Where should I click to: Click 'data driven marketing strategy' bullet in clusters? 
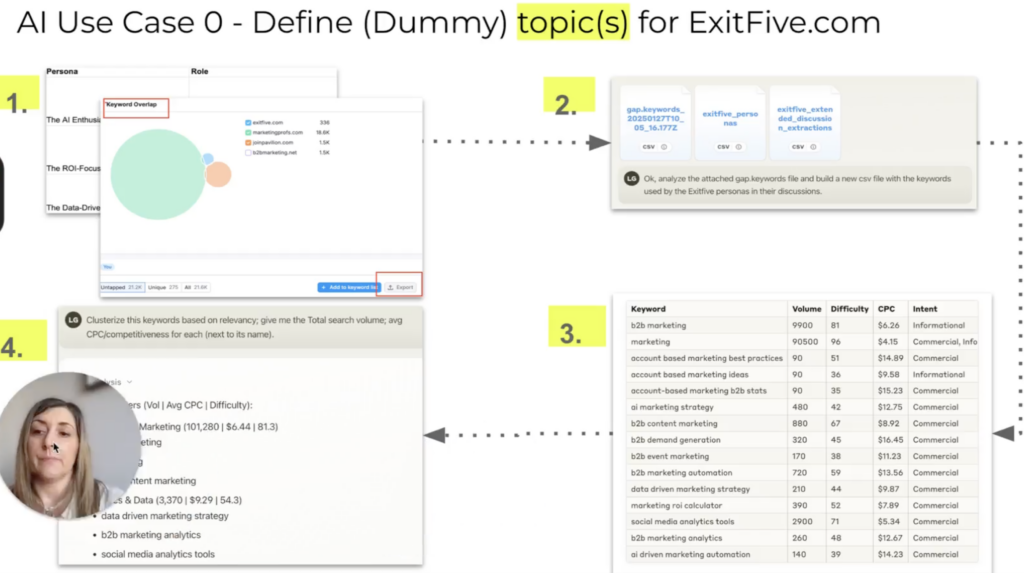[165, 516]
